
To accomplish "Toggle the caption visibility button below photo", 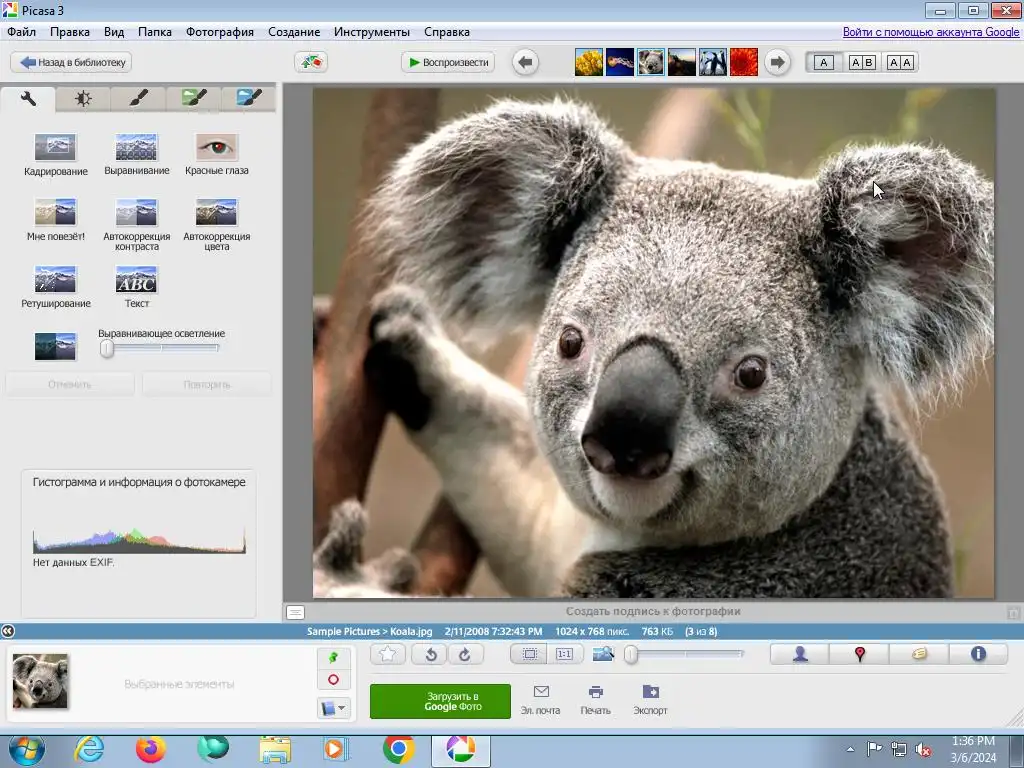I will [295, 612].
